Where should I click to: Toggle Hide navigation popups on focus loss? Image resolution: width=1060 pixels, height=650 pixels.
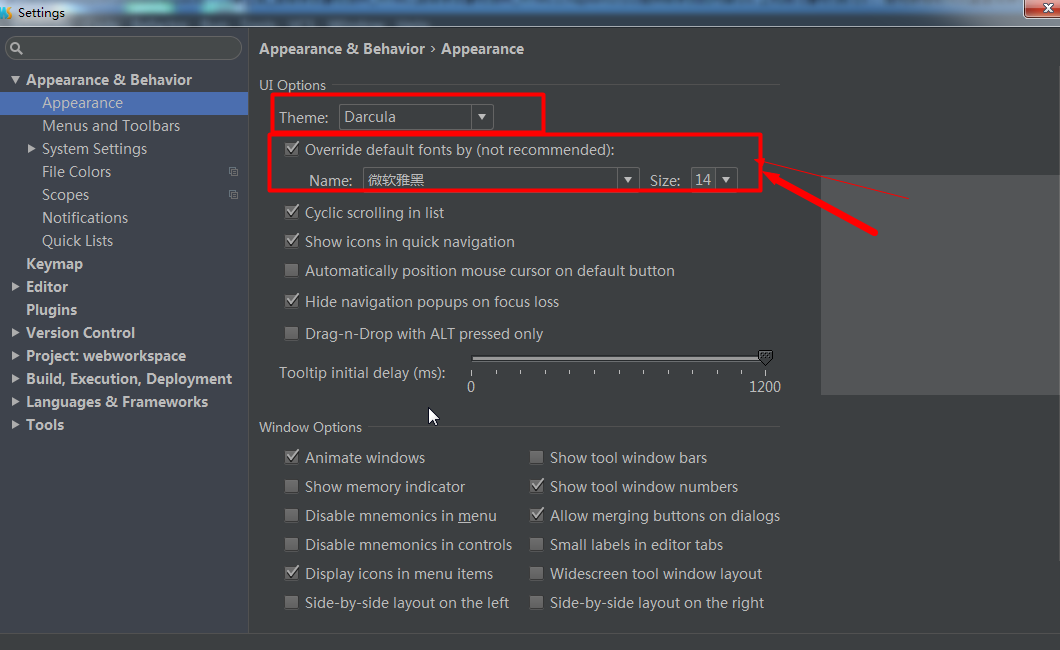[x=291, y=301]
